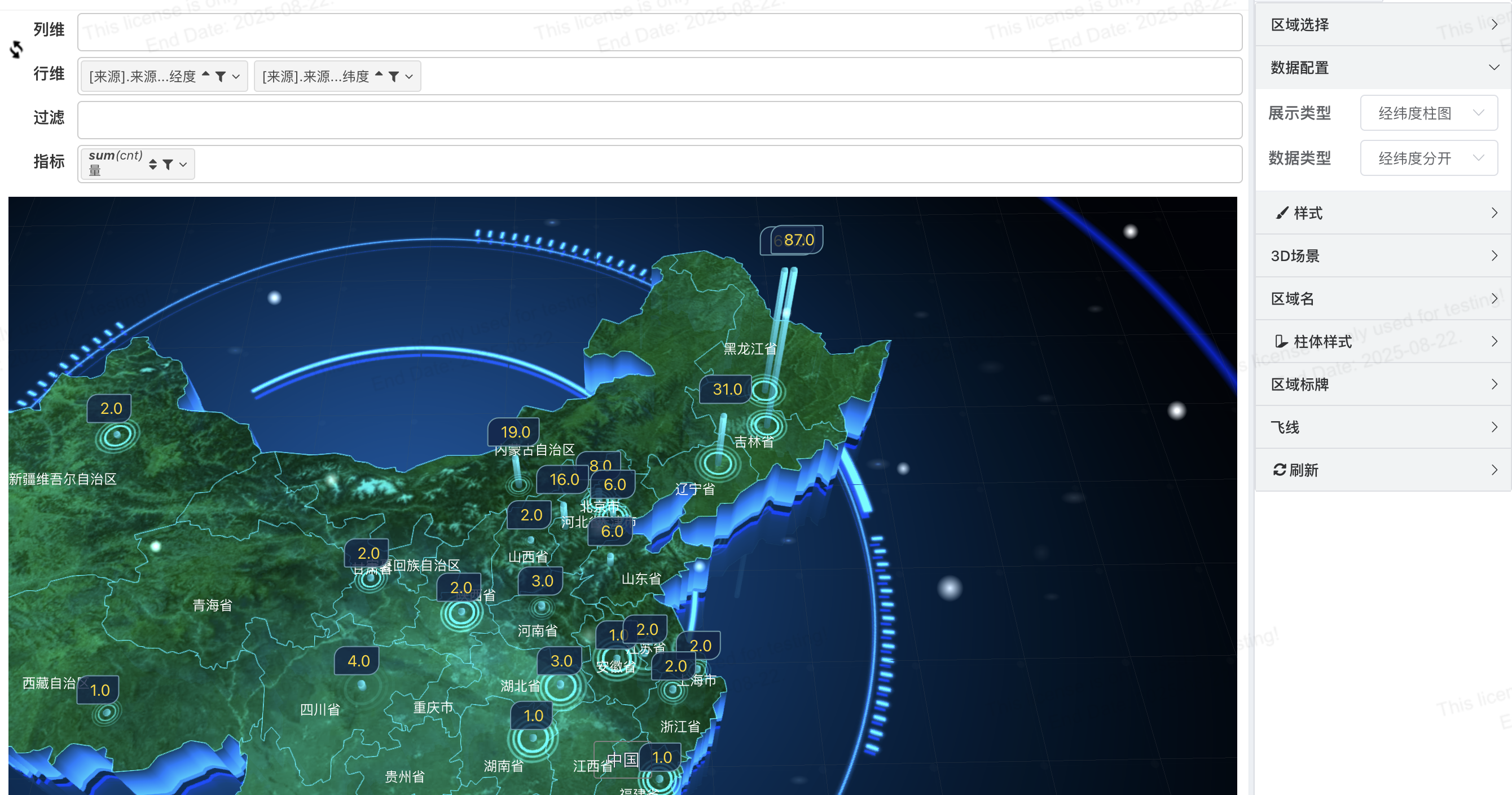Click the 浙江省 region label
The image size is (1512, 795).
(x=680, y=727)
